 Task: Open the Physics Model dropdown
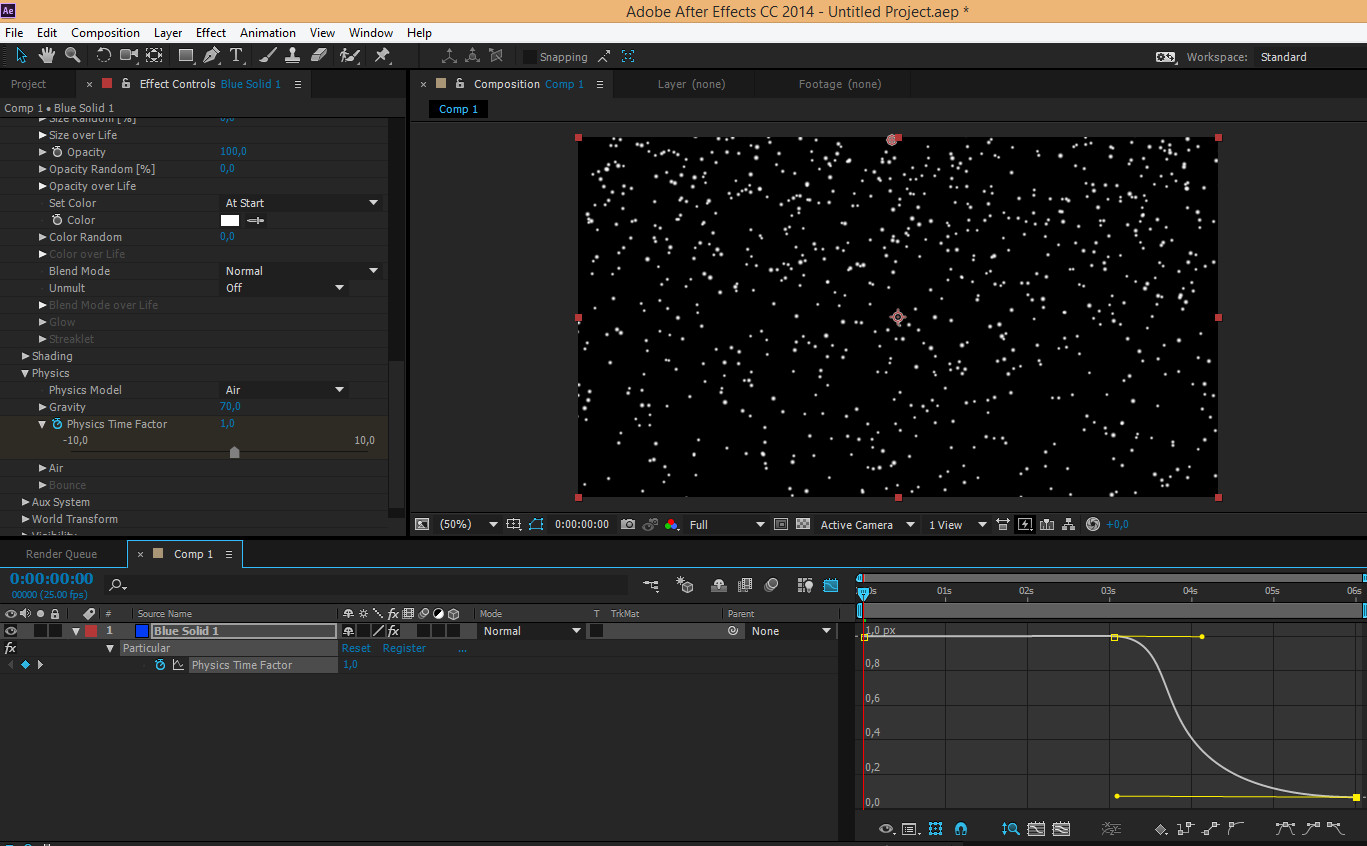283,390
